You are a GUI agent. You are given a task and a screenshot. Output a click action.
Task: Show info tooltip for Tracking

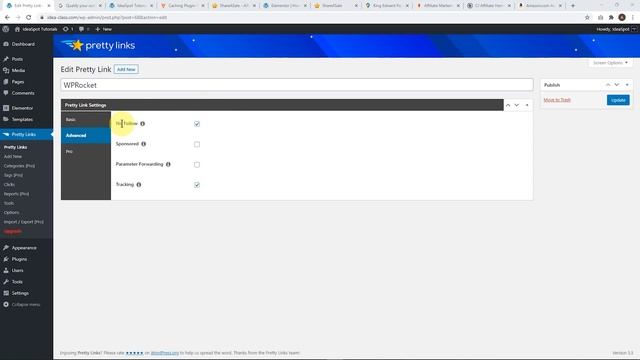coord(139,185)
